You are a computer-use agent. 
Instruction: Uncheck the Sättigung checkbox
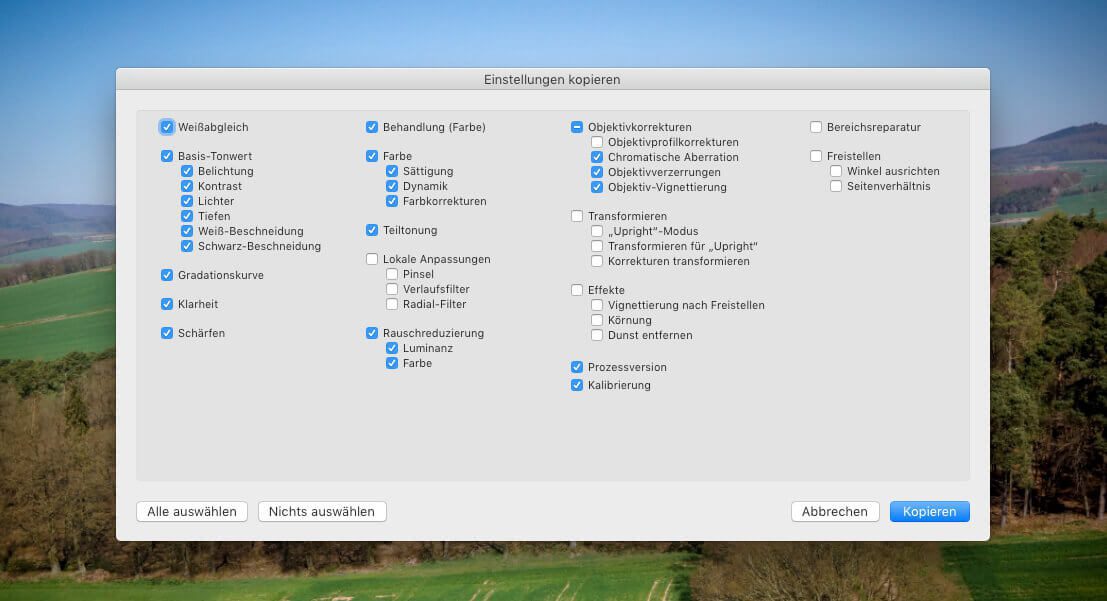392,171
